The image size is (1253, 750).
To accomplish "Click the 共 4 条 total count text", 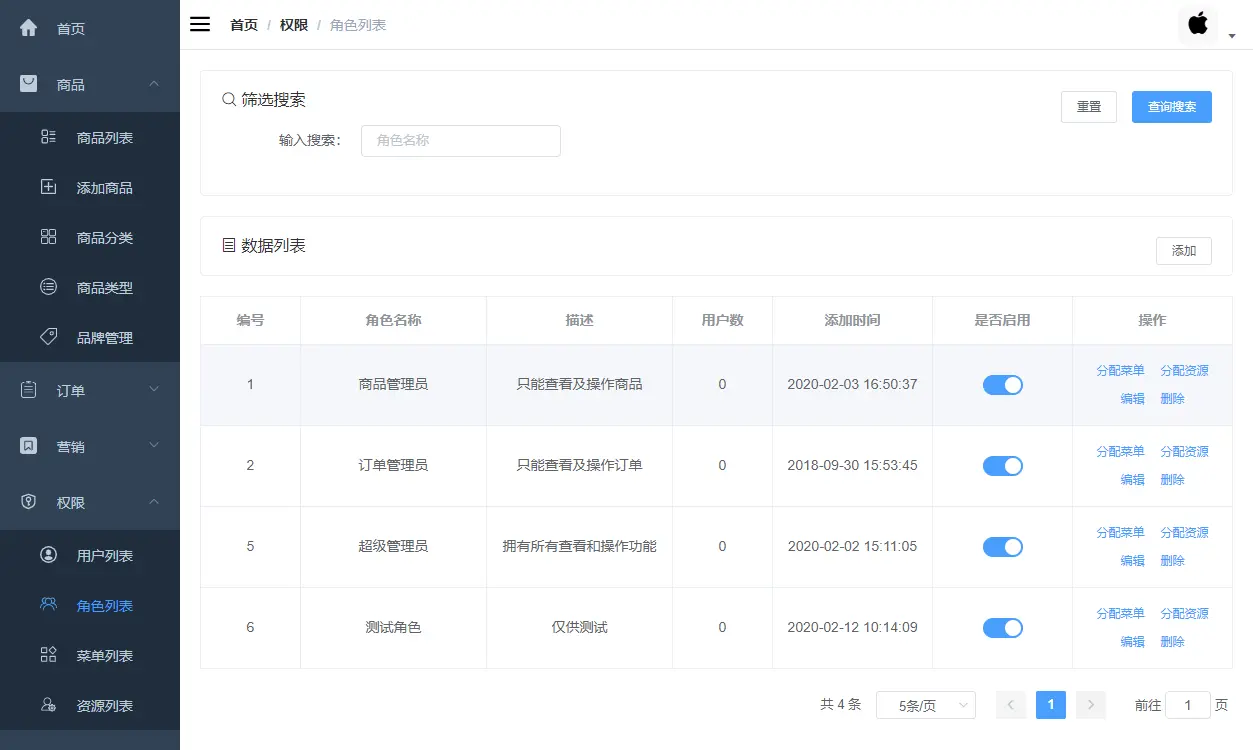I will [x=840, y=704].
